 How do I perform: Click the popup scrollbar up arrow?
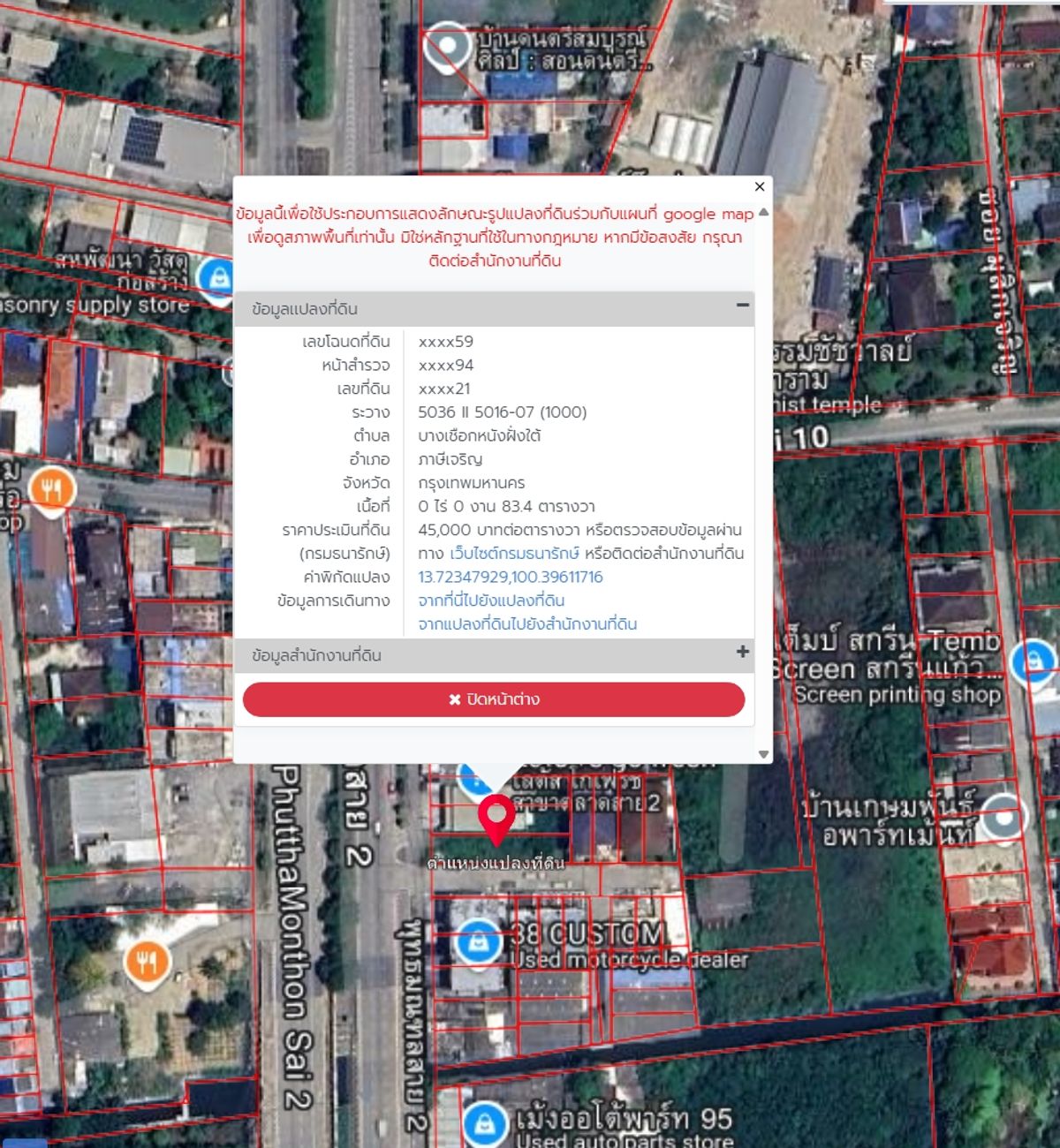(x=763, y=212)
